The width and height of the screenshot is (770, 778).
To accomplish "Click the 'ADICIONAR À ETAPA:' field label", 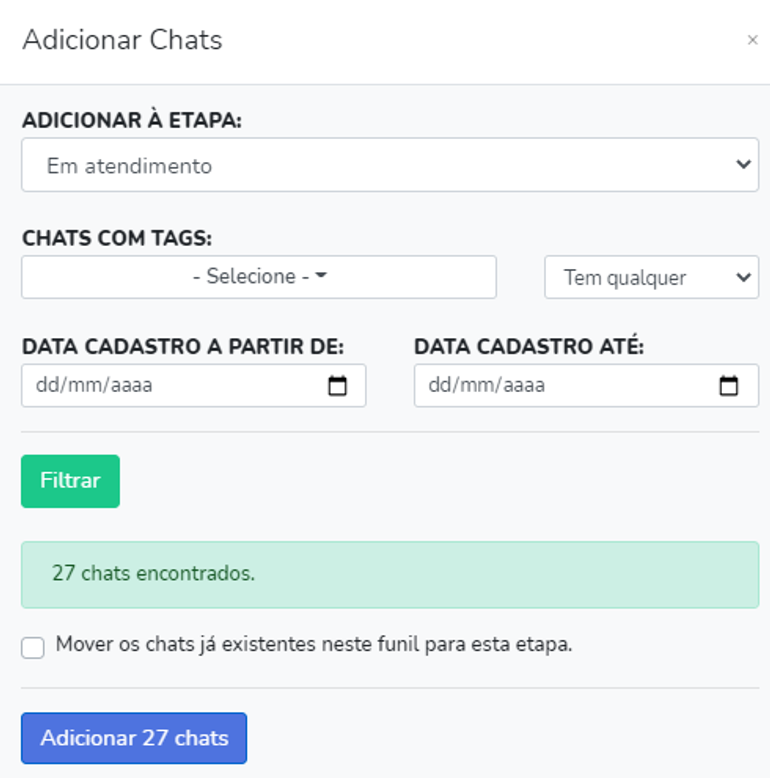I will click(132, 120).
